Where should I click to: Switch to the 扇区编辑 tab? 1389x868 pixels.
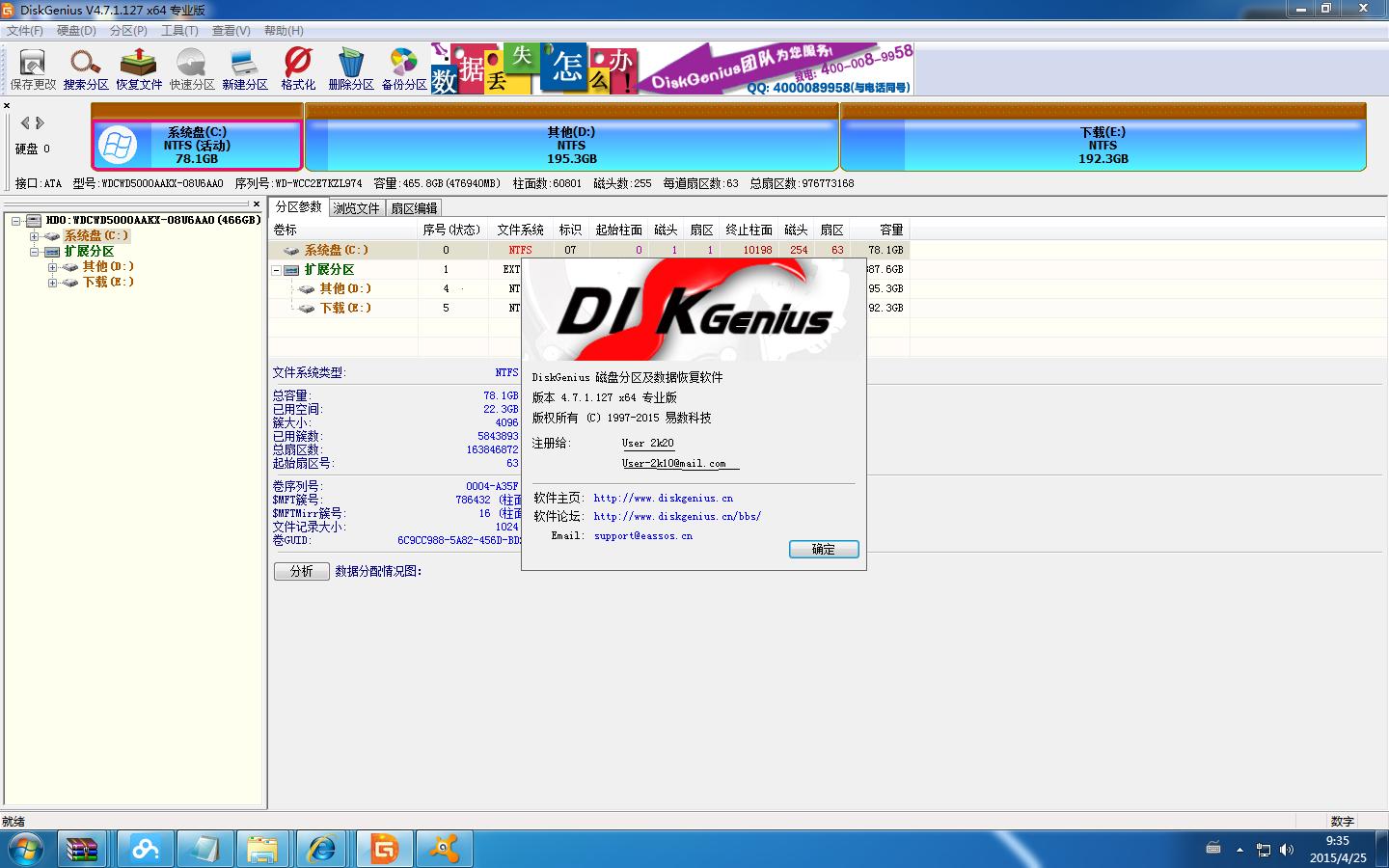click(x=414, y=208)
